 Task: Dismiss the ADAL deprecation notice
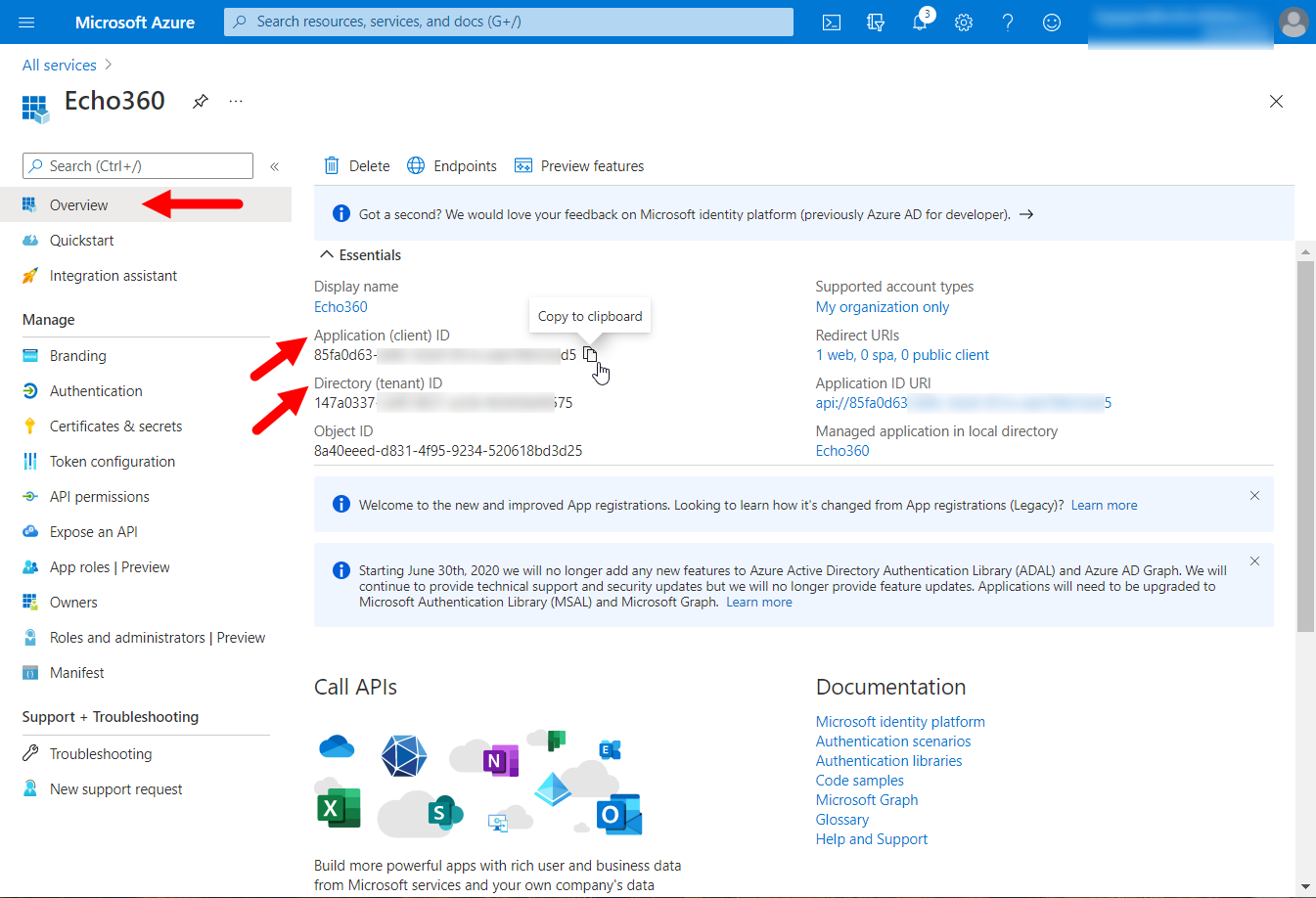[x=1254, y=561]
